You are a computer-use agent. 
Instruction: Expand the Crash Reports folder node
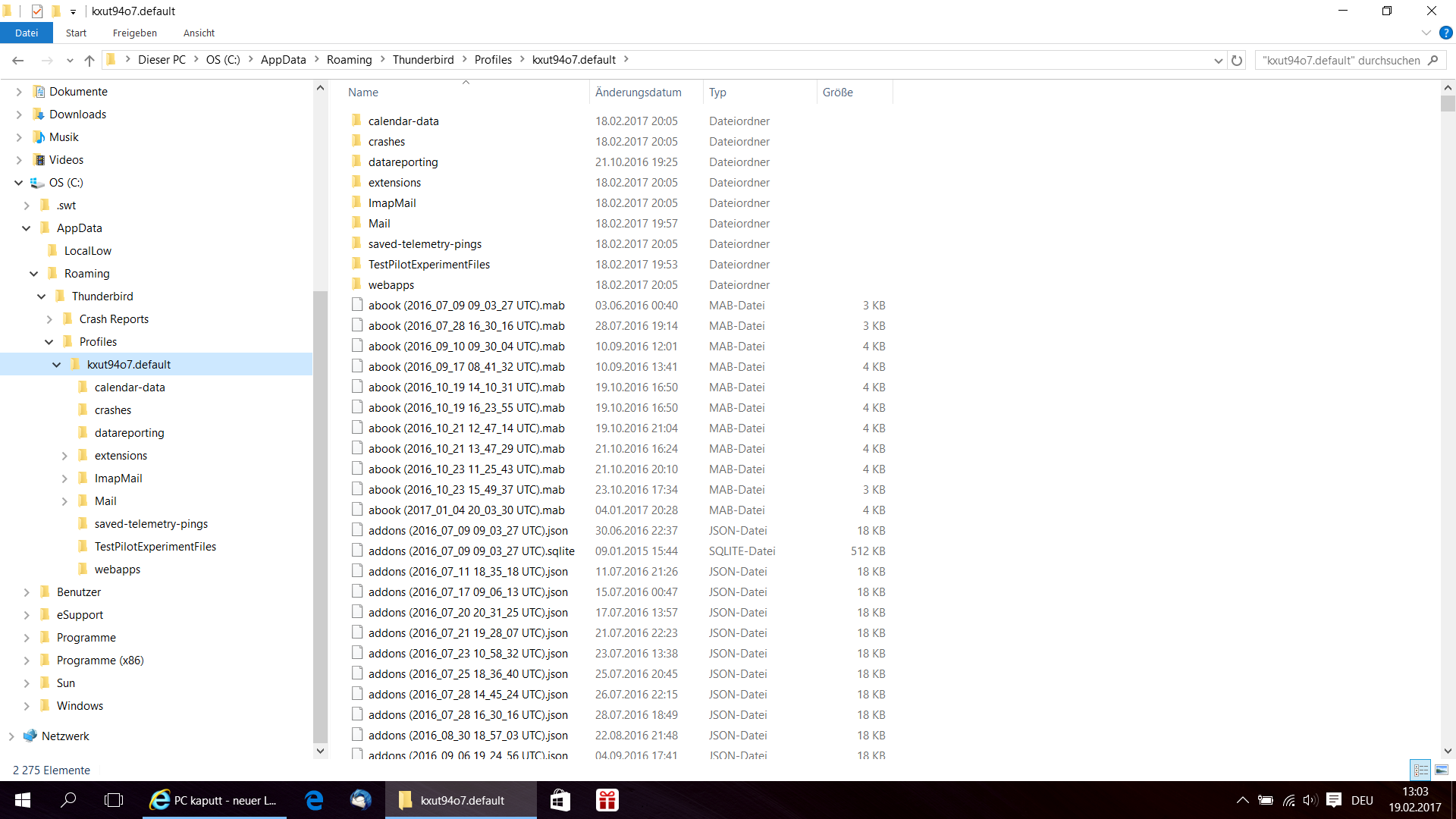pos(49,319)
